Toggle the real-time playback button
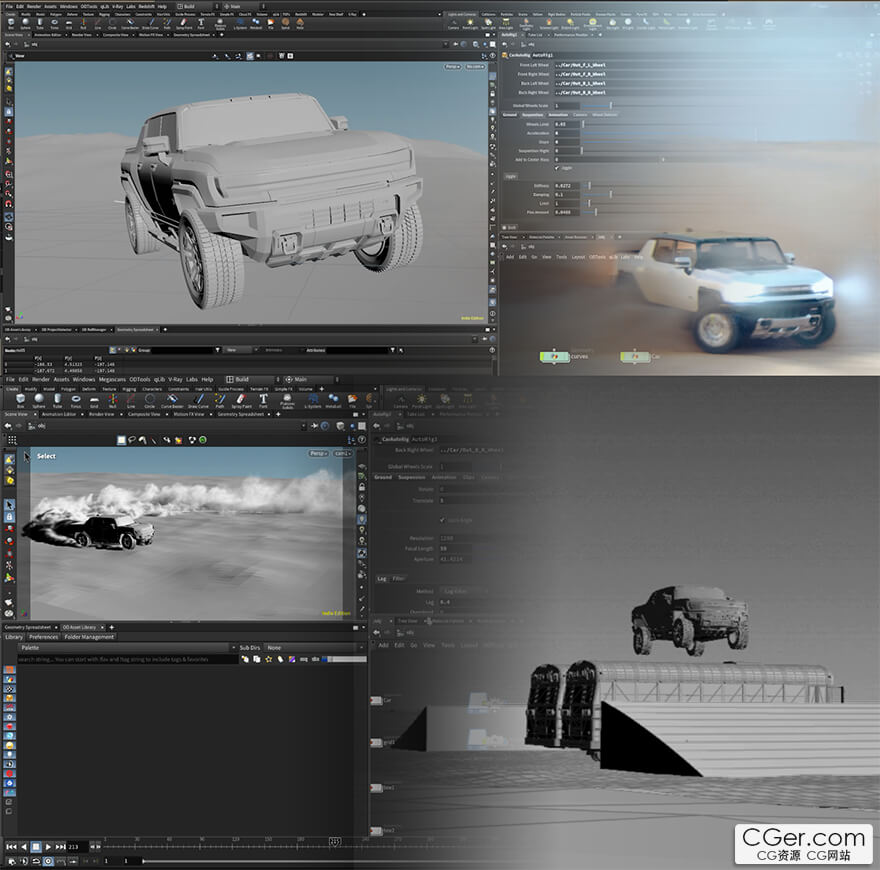The height and width of the screenshot is (870, 880). 48,861
